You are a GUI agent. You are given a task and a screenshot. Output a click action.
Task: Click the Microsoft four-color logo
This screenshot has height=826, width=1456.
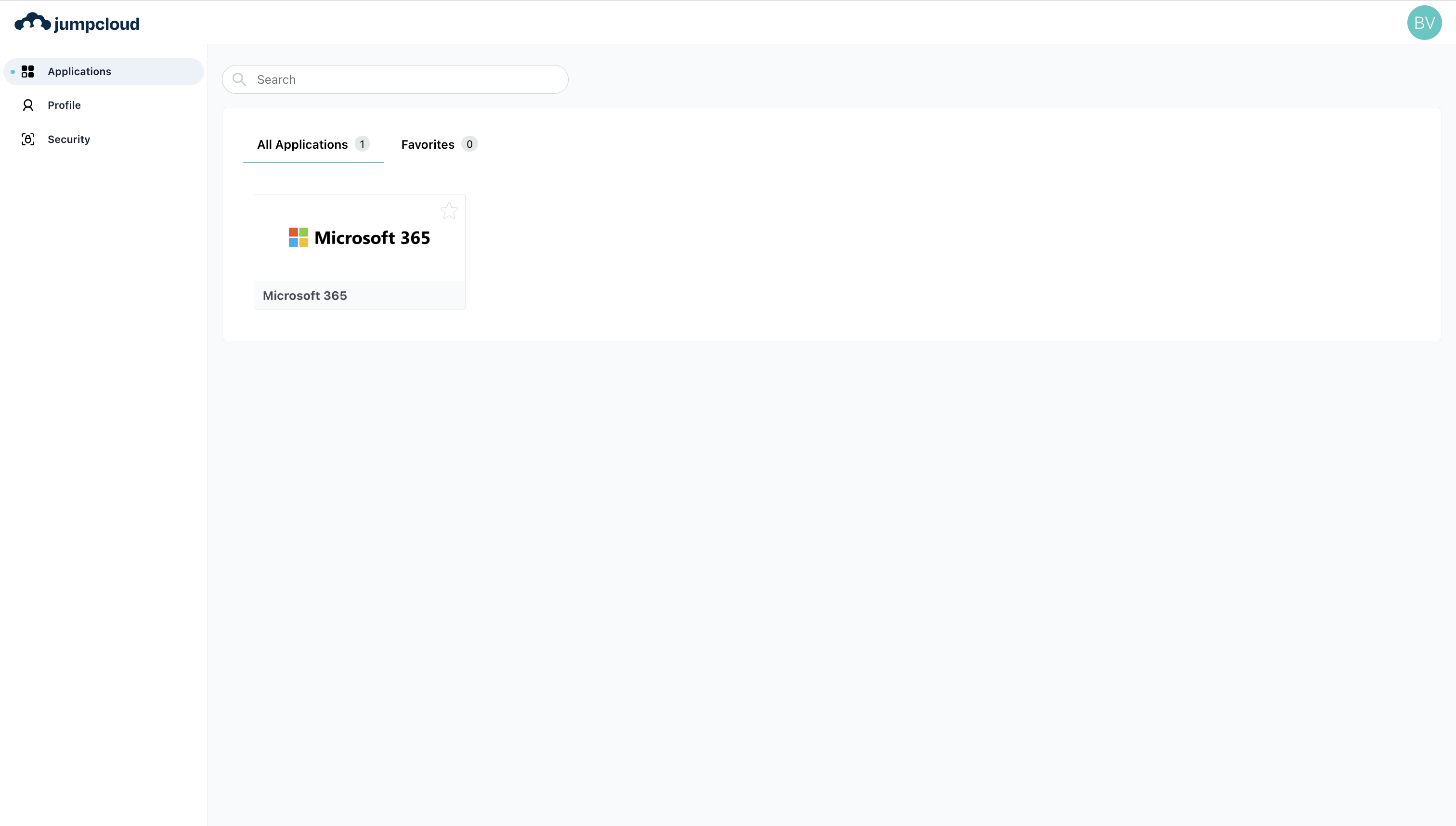pyautogui.click(x=299, y=238)
